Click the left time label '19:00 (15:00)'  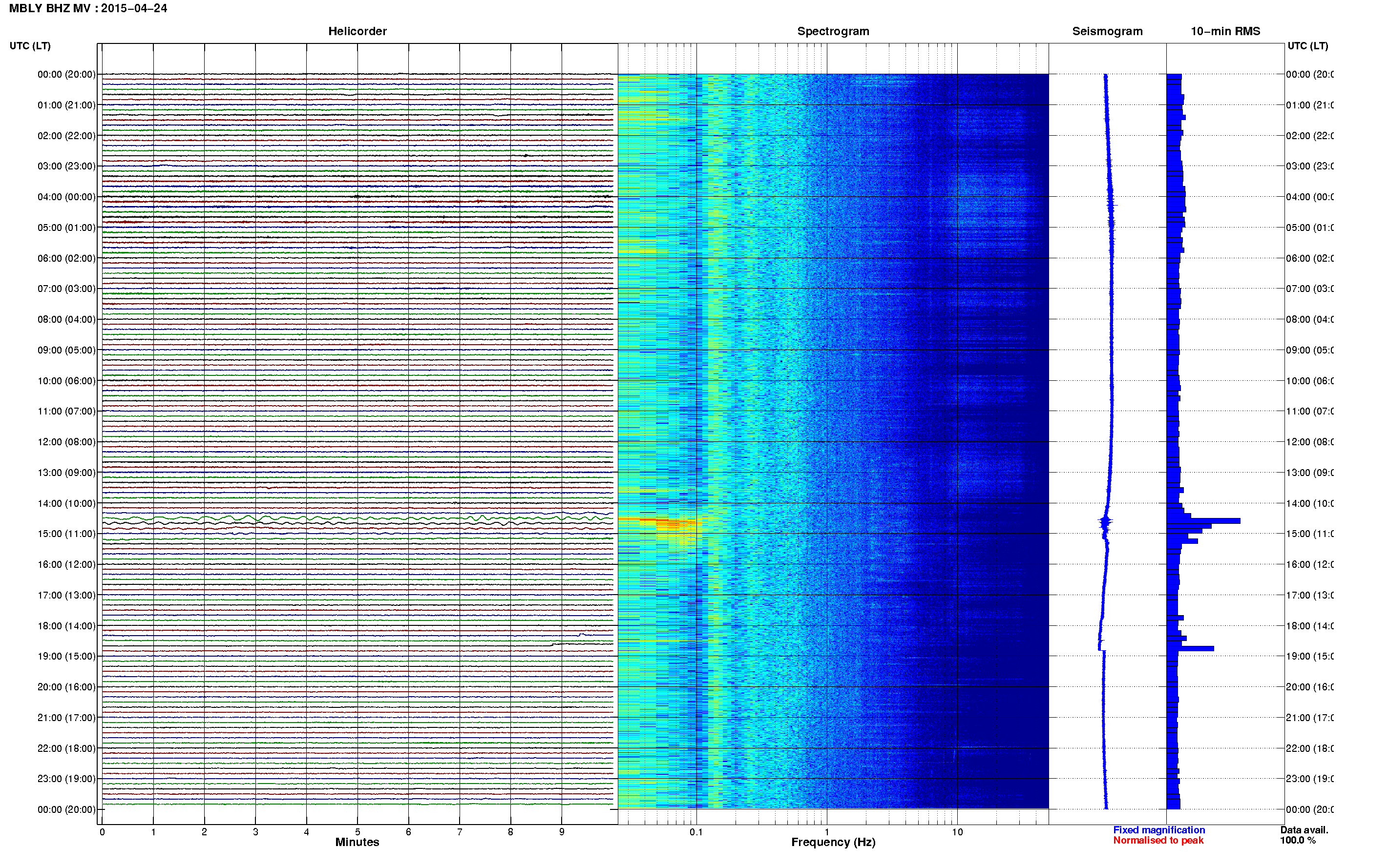66,656
